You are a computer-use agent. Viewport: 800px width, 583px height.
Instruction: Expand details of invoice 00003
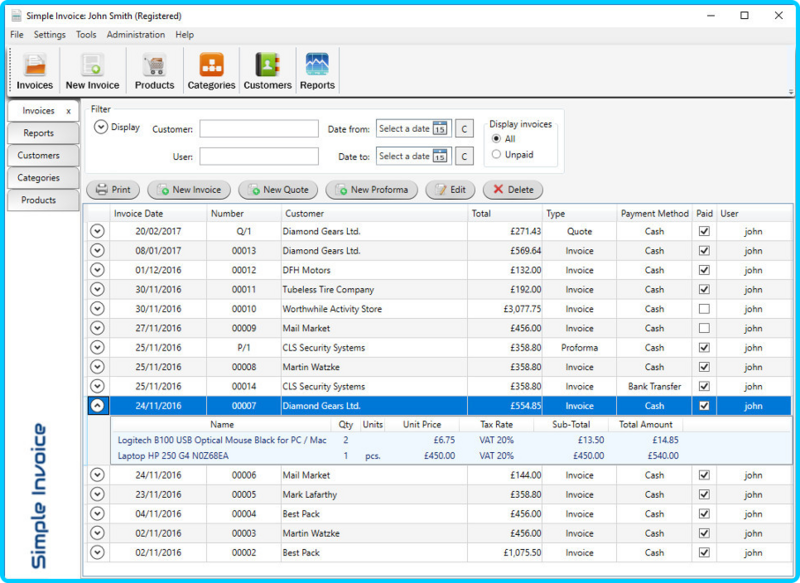(x=97, y=533)
